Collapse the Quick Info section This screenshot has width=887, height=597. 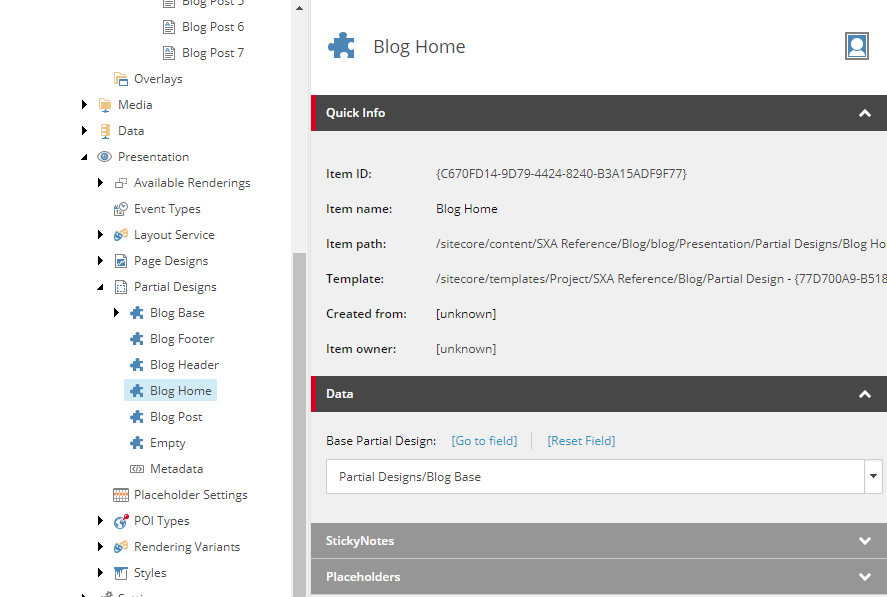[x=864, y=113]
